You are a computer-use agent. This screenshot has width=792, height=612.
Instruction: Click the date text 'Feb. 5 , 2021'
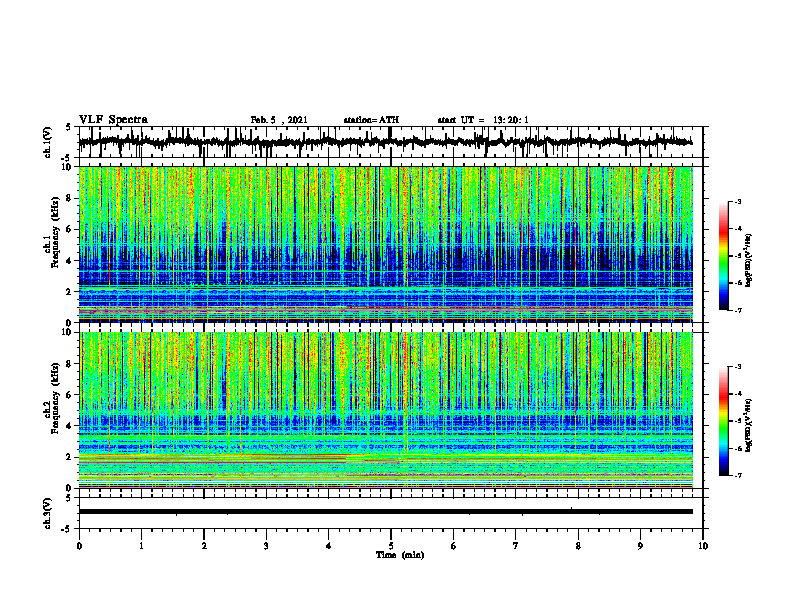(279, 120)
